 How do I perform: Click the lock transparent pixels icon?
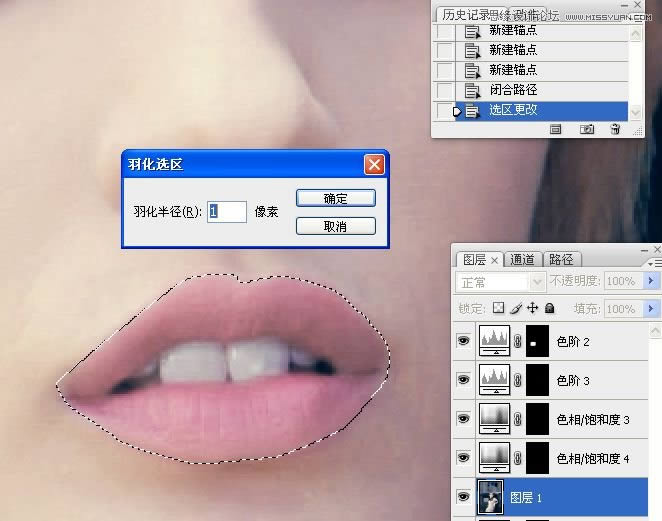[x=499, y=309]
